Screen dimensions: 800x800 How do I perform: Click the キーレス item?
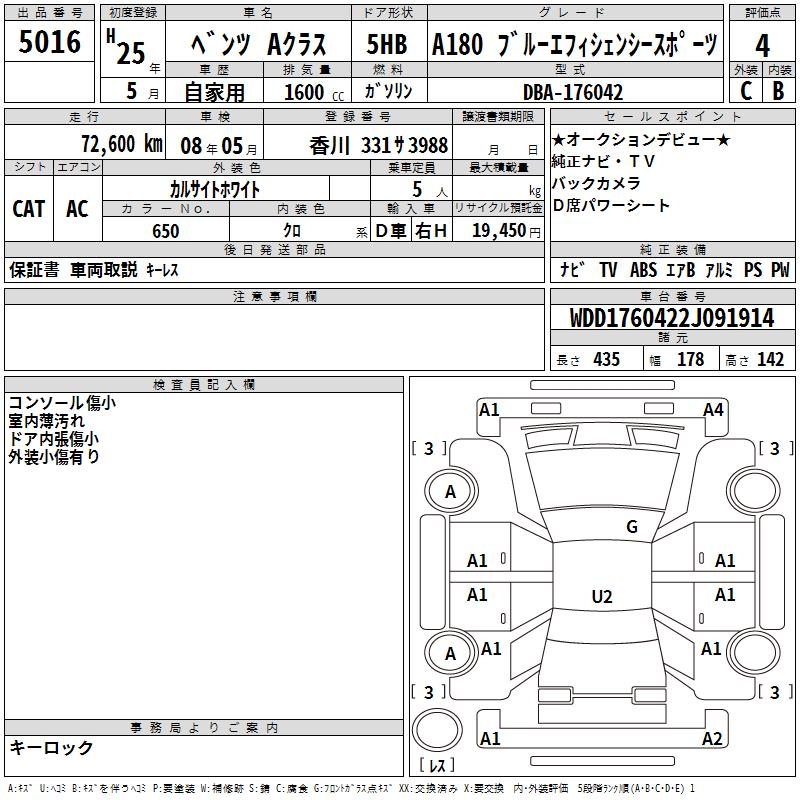tap(162, 270)
